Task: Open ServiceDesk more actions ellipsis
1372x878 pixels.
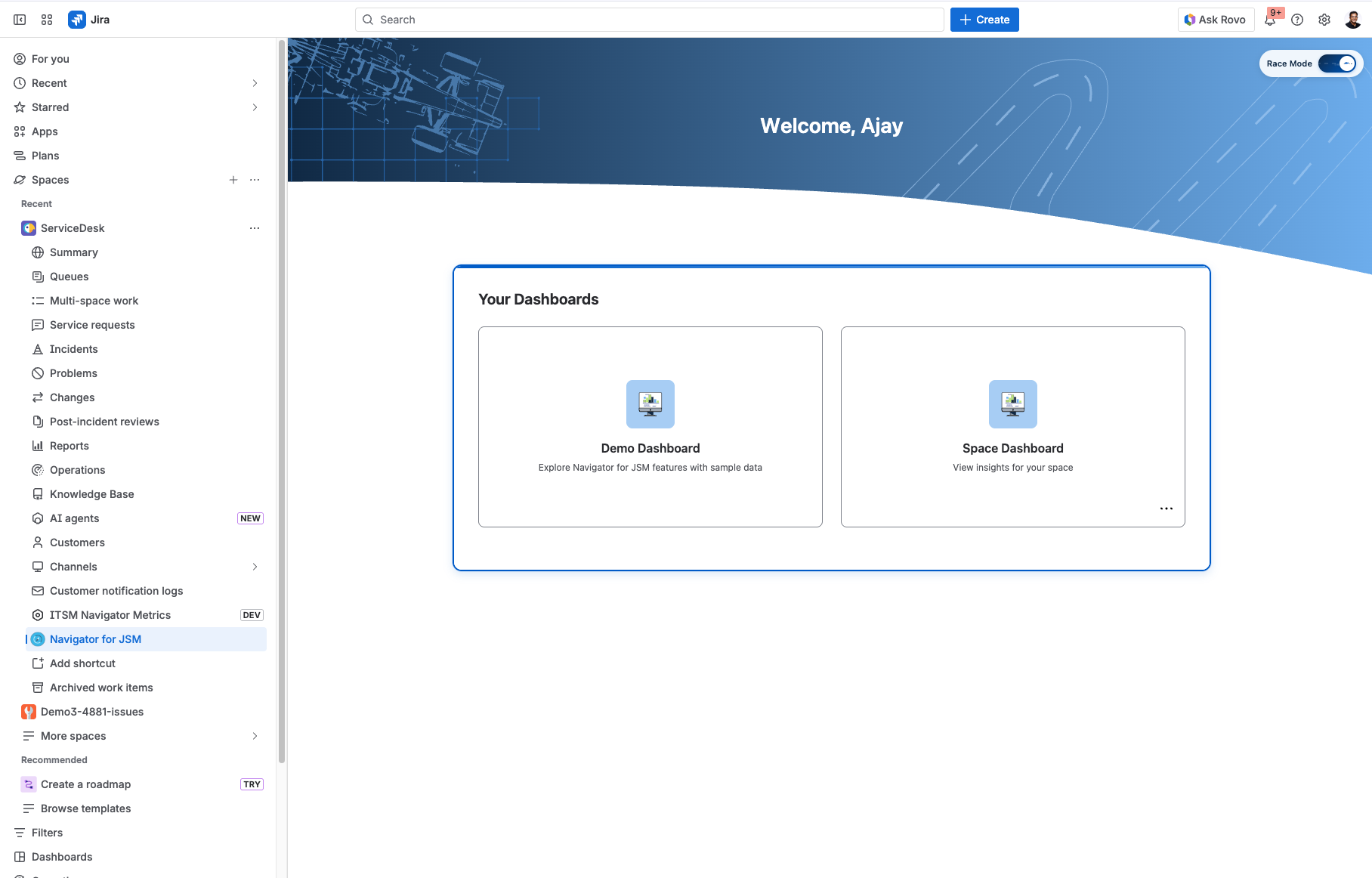Action: [x=255, y=228]
